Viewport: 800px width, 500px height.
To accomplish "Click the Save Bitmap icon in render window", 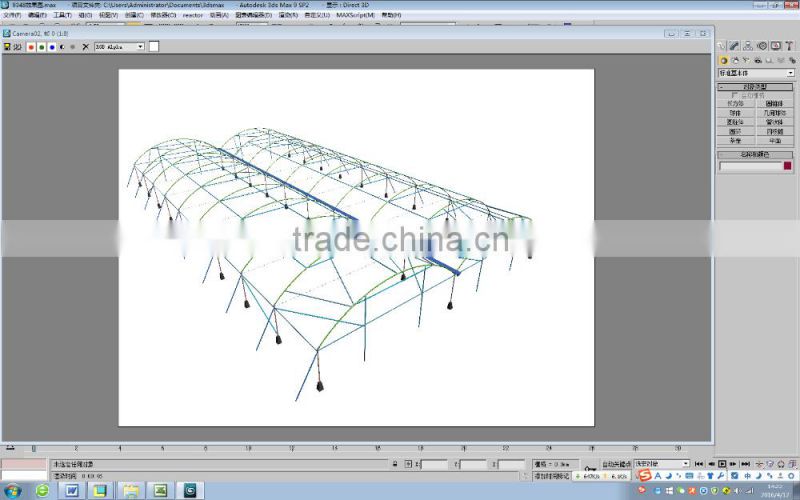I will coord(7,46).
